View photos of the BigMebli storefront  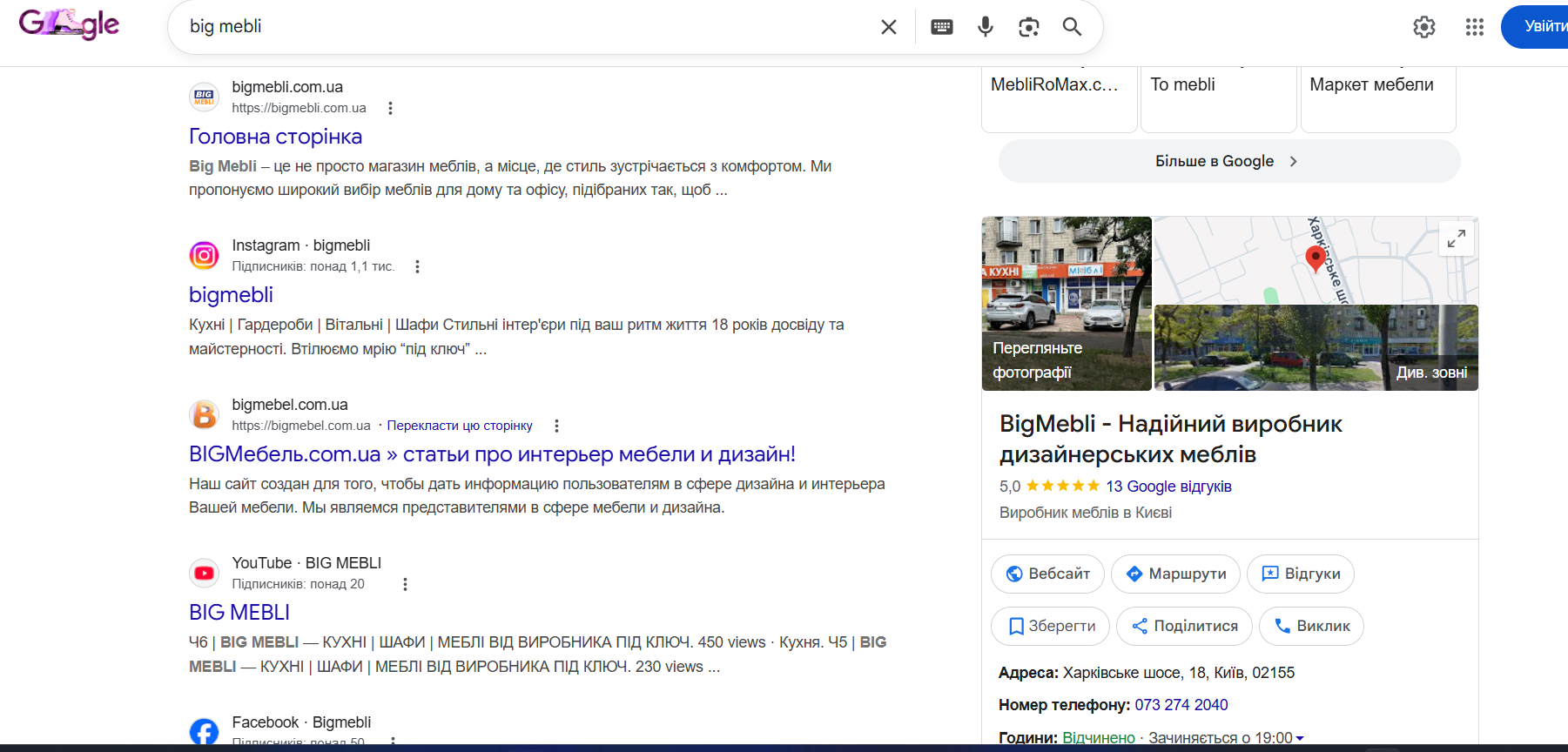coord(1067,304)
